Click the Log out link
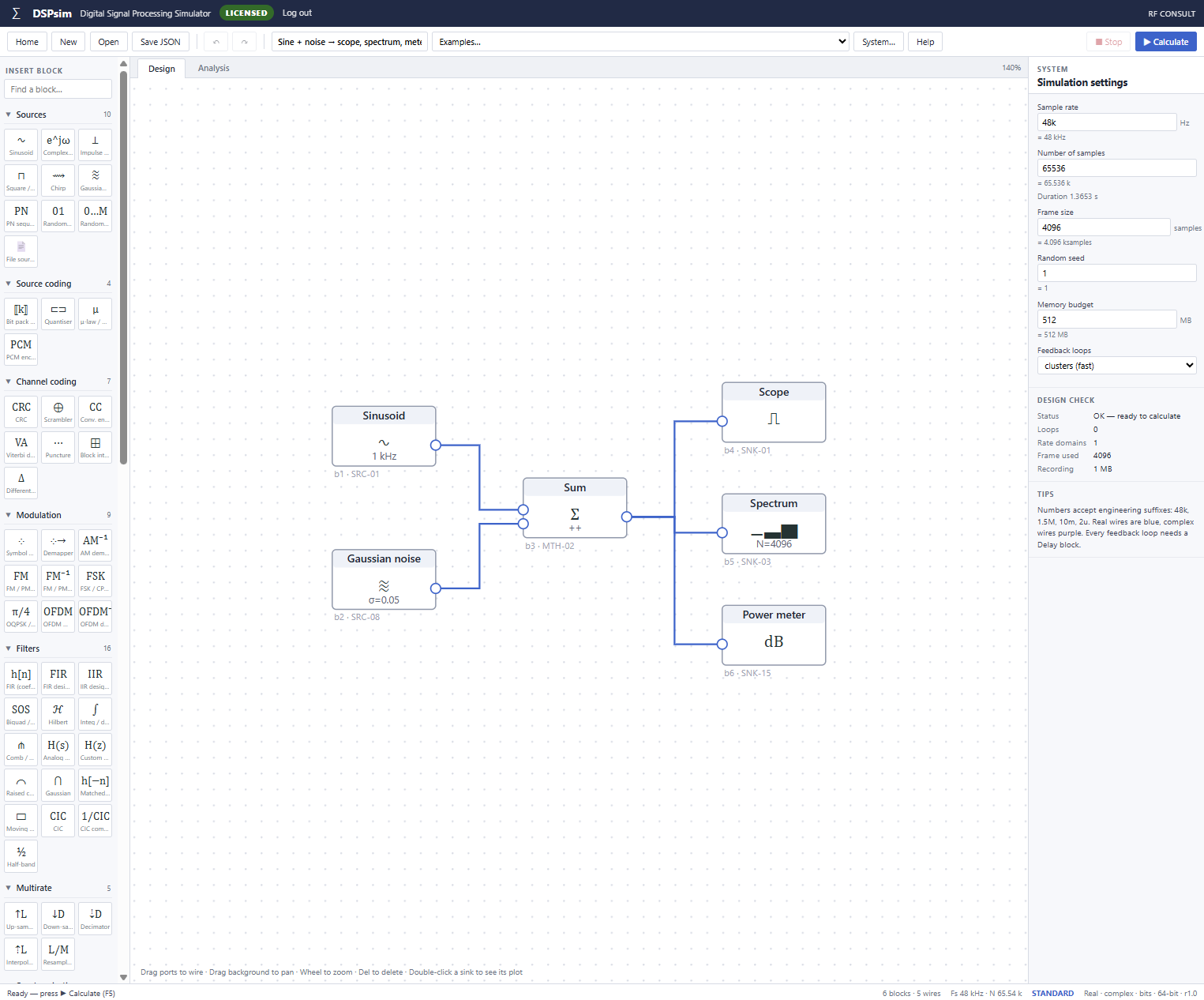1204x1000 pixels. pyautogui.click(x=297, y=13)
